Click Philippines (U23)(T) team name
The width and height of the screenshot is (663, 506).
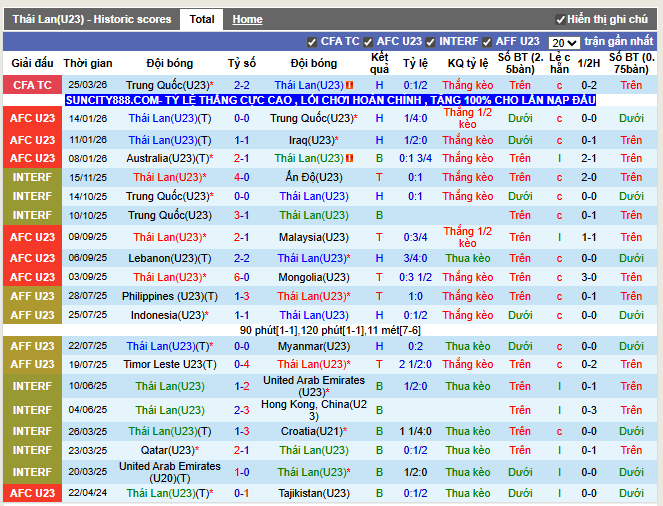pyautogui.click(x=170, y=296)
